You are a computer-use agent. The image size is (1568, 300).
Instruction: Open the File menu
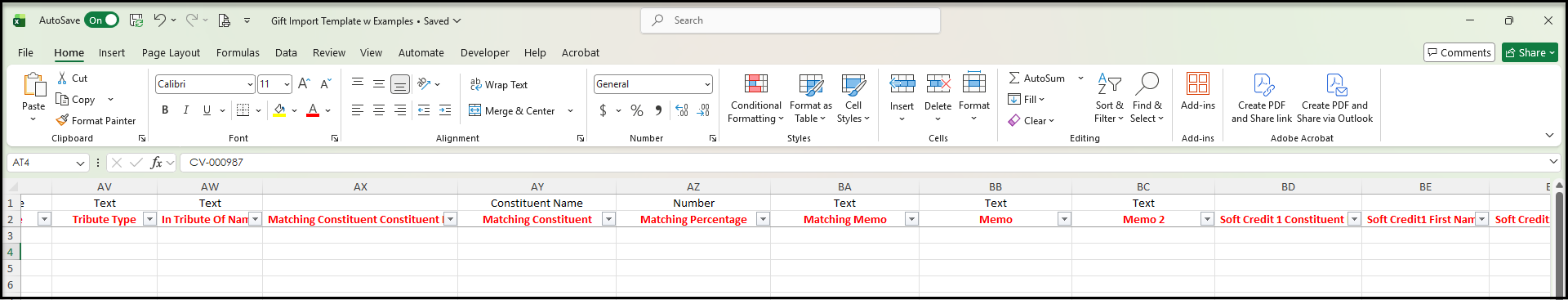click(26, 52)
